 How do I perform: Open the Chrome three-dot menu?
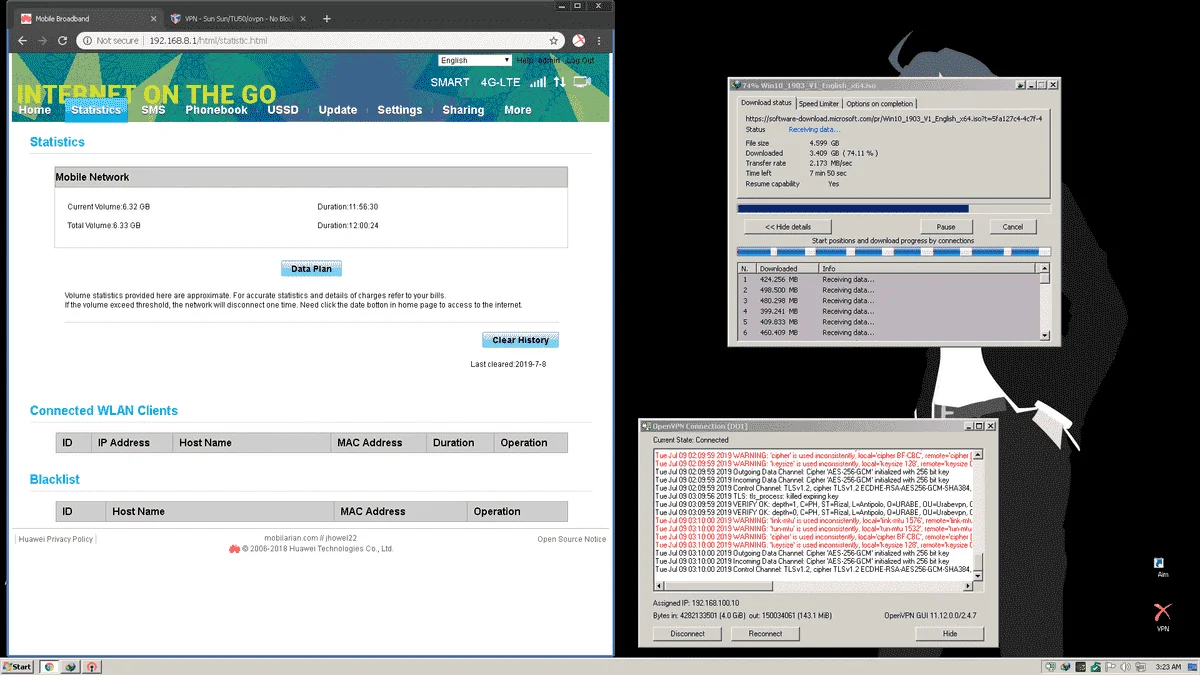tap(601, 41)
